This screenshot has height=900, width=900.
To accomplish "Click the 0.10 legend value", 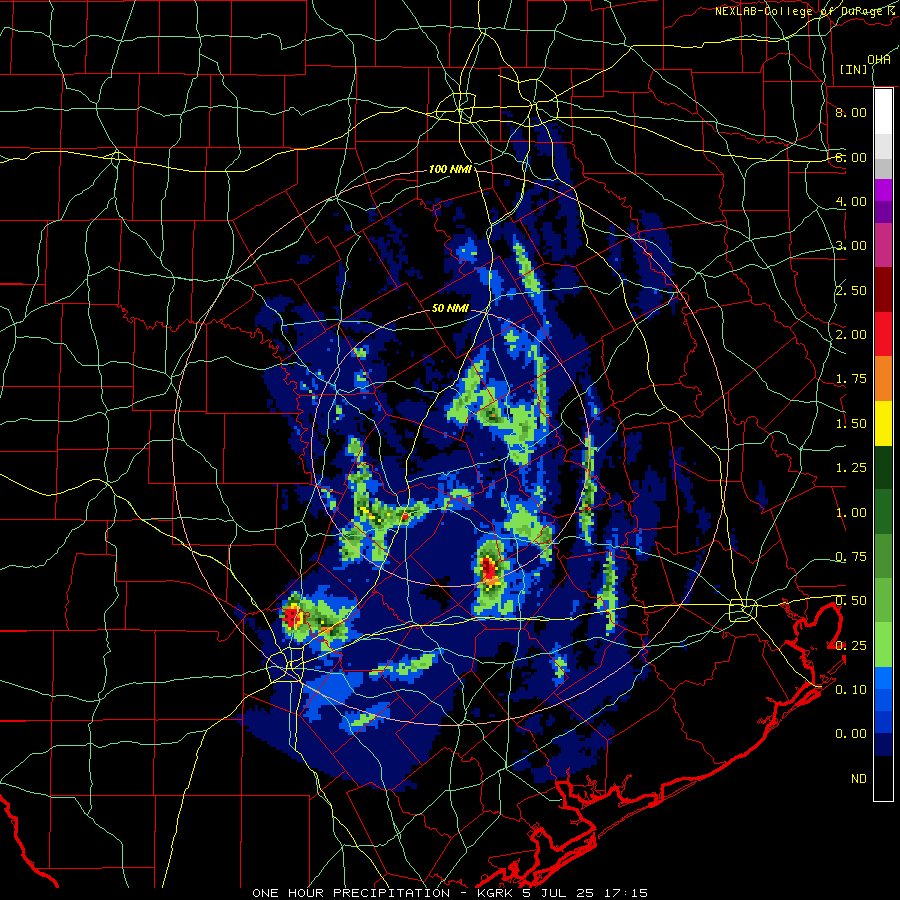I will tap(850, 690).
